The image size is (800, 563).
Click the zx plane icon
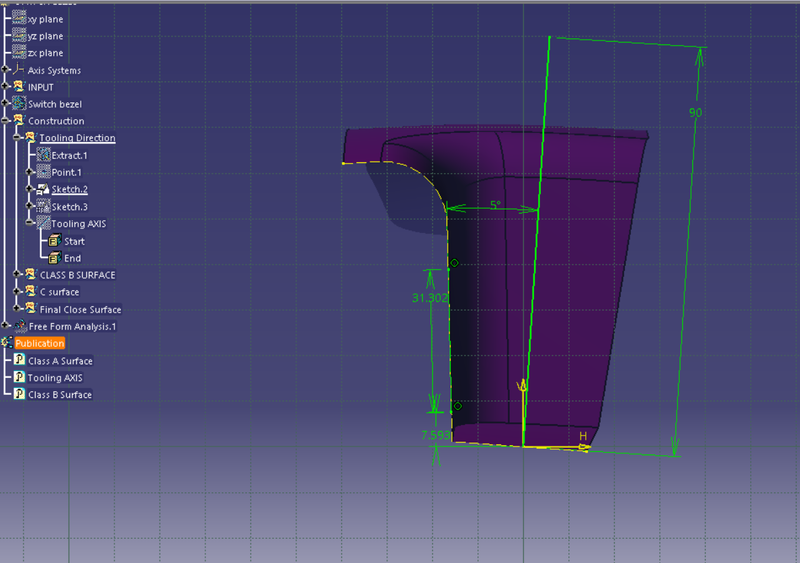pos(19,52)
